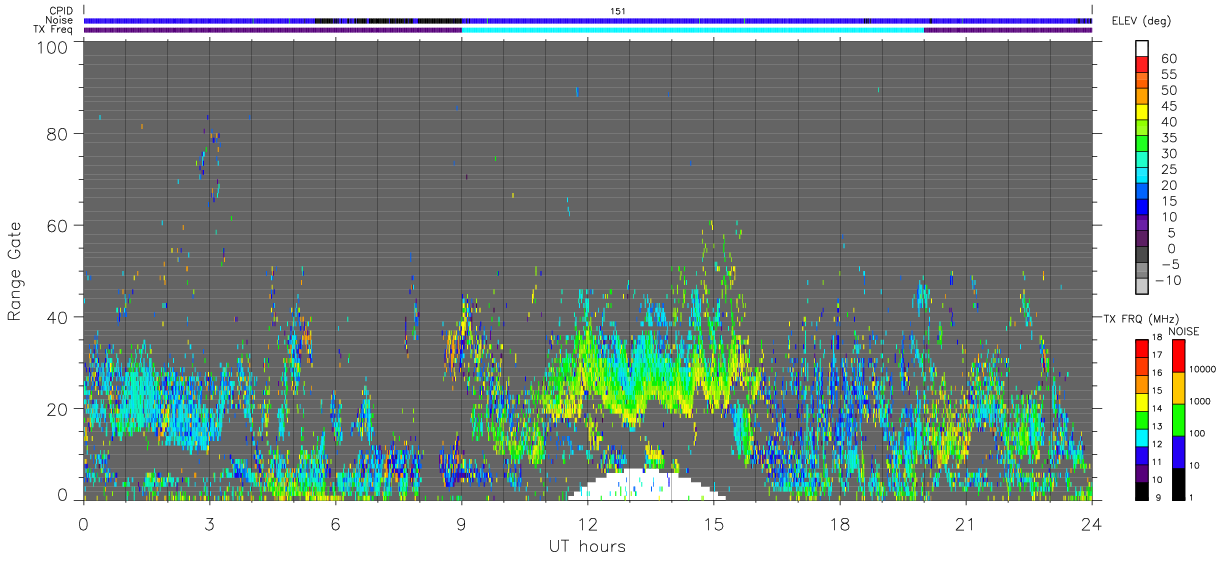Viewport: 1228px width, 567px height.
Task: Click the "100" tick on Range Gate axis
Action: click(x=54, y=46)
